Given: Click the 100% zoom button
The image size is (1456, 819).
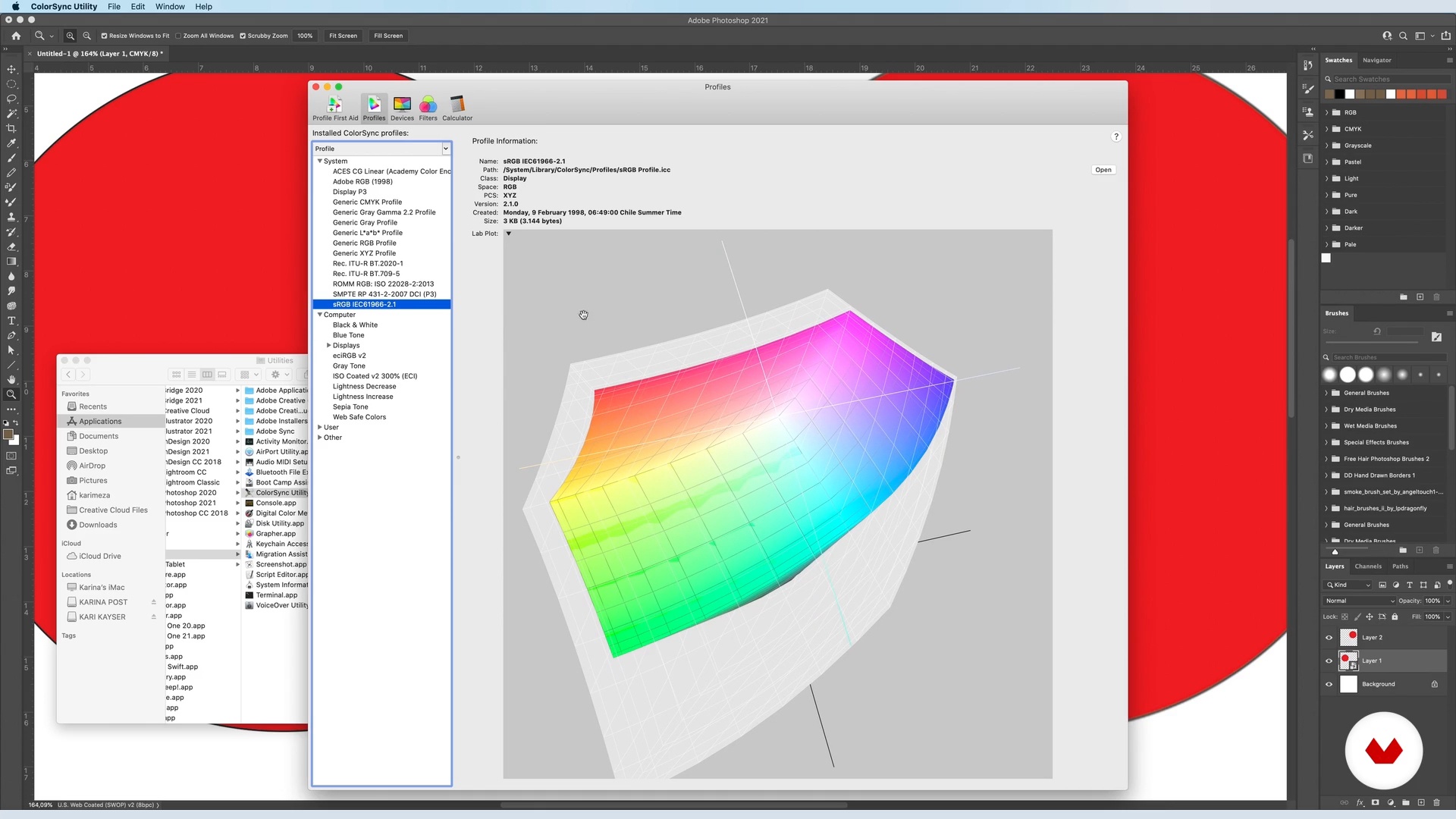Looking at the screenshot, I should pos(305,36).
